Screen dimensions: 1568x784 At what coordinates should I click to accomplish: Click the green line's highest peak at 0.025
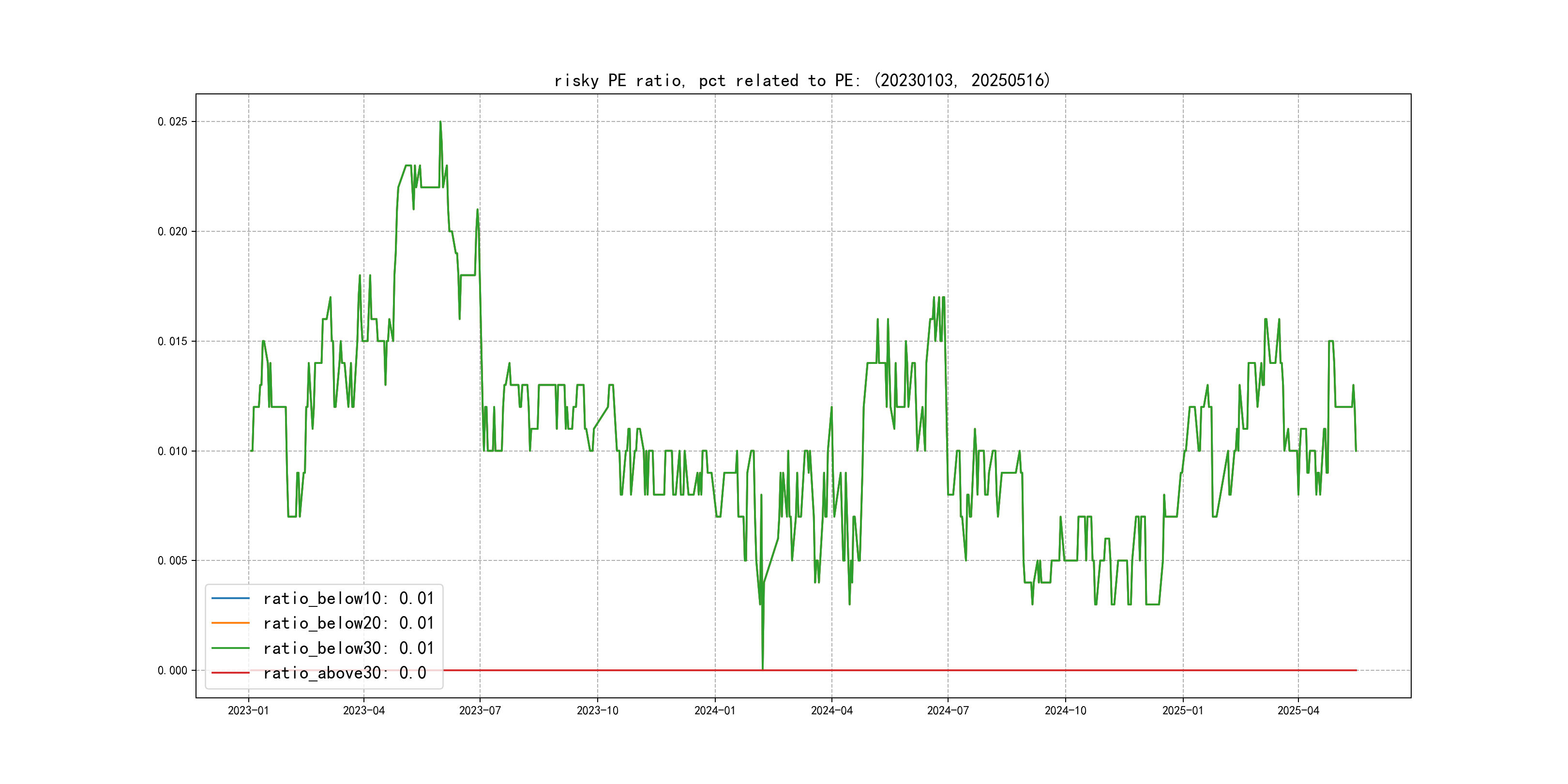(440, 122)
